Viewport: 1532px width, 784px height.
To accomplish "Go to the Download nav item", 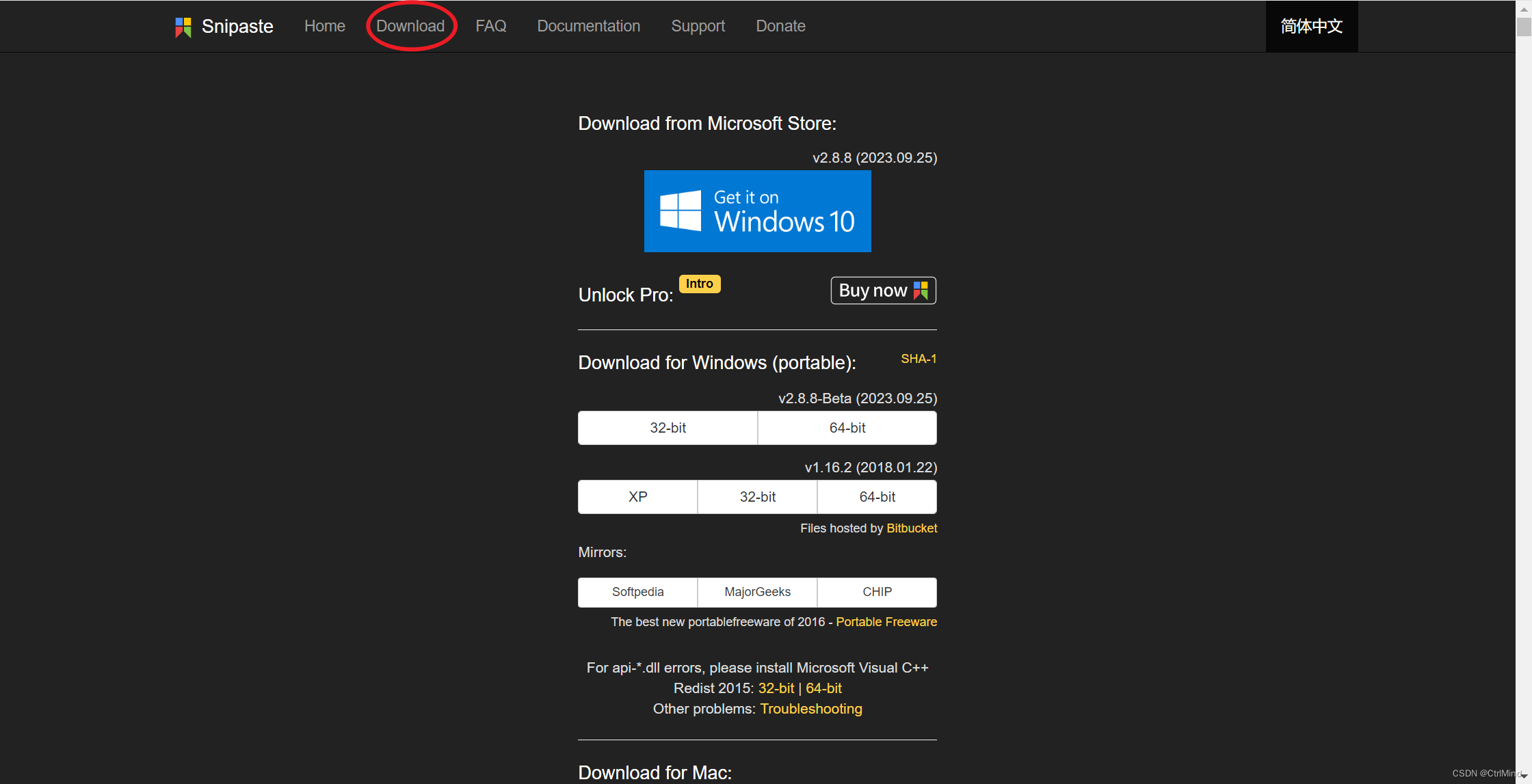I will click(410, 26).
